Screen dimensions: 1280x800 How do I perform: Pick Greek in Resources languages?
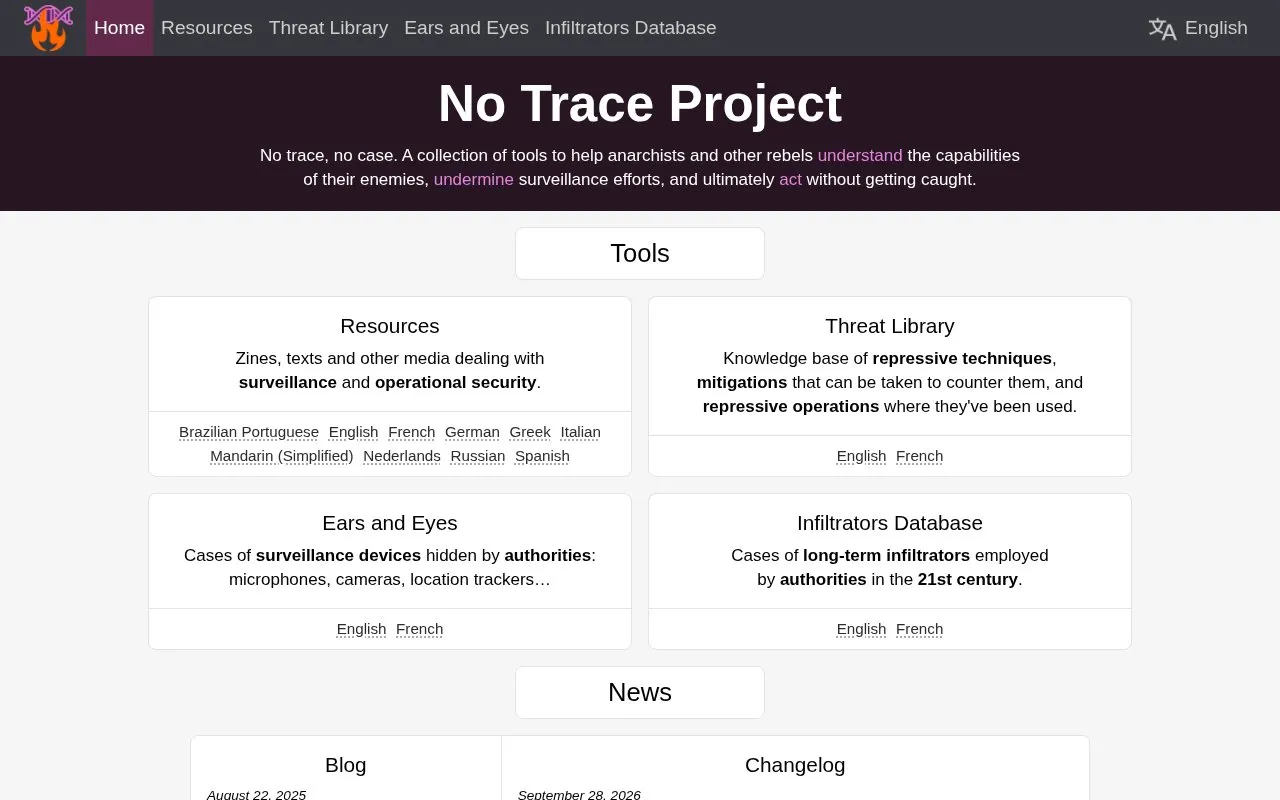[530, 432]
